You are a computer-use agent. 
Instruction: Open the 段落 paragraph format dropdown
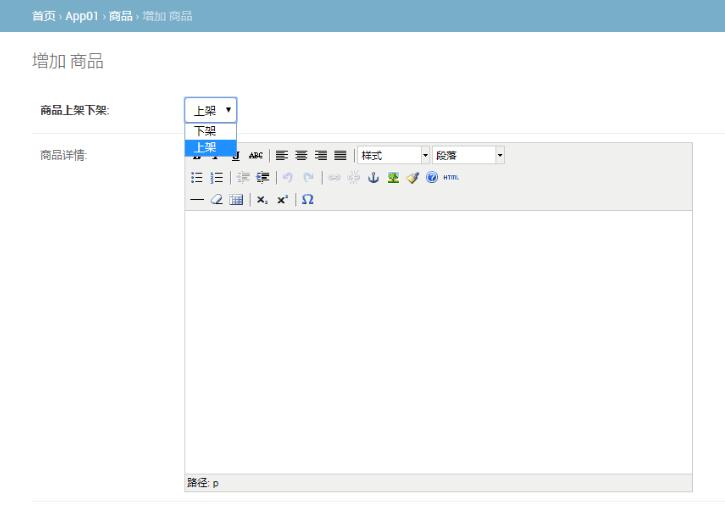click(x=468, y=155)
